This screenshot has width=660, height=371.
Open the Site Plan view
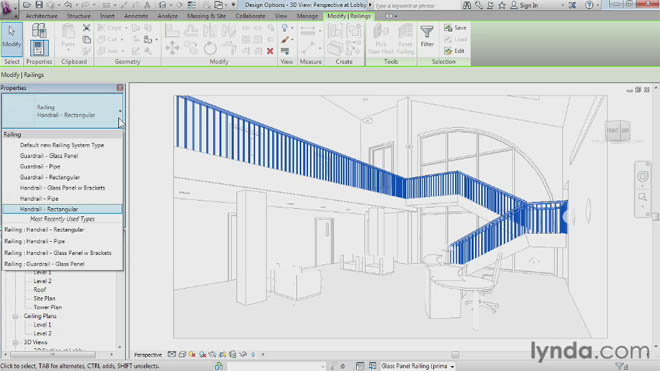tap(44, 299)
